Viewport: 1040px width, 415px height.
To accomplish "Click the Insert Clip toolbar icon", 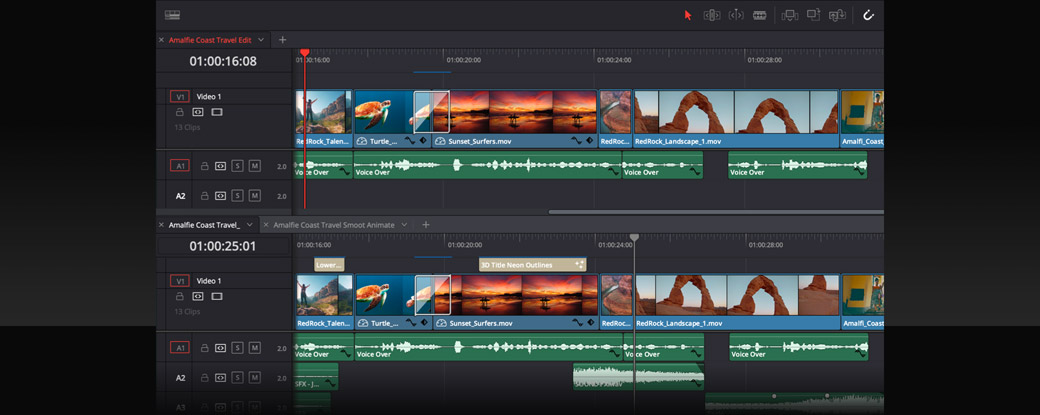I will coord(789,15).
